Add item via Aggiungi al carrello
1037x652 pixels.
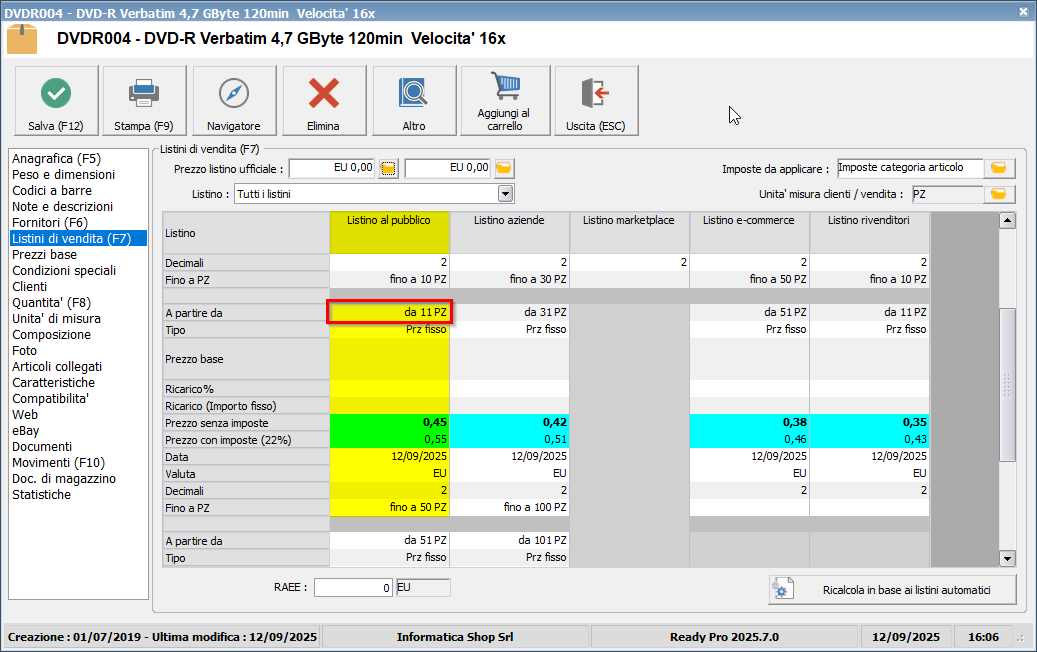(505, 101)
